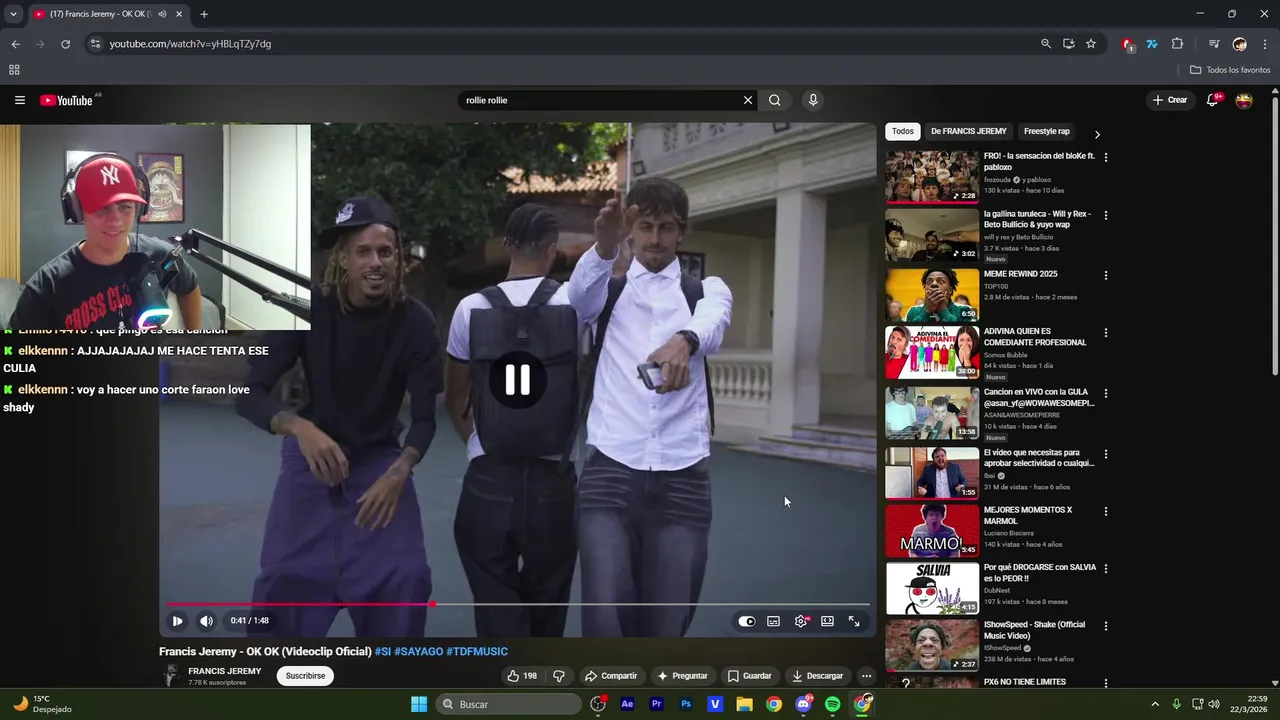Open a new Chrome tab

point(204,14)
